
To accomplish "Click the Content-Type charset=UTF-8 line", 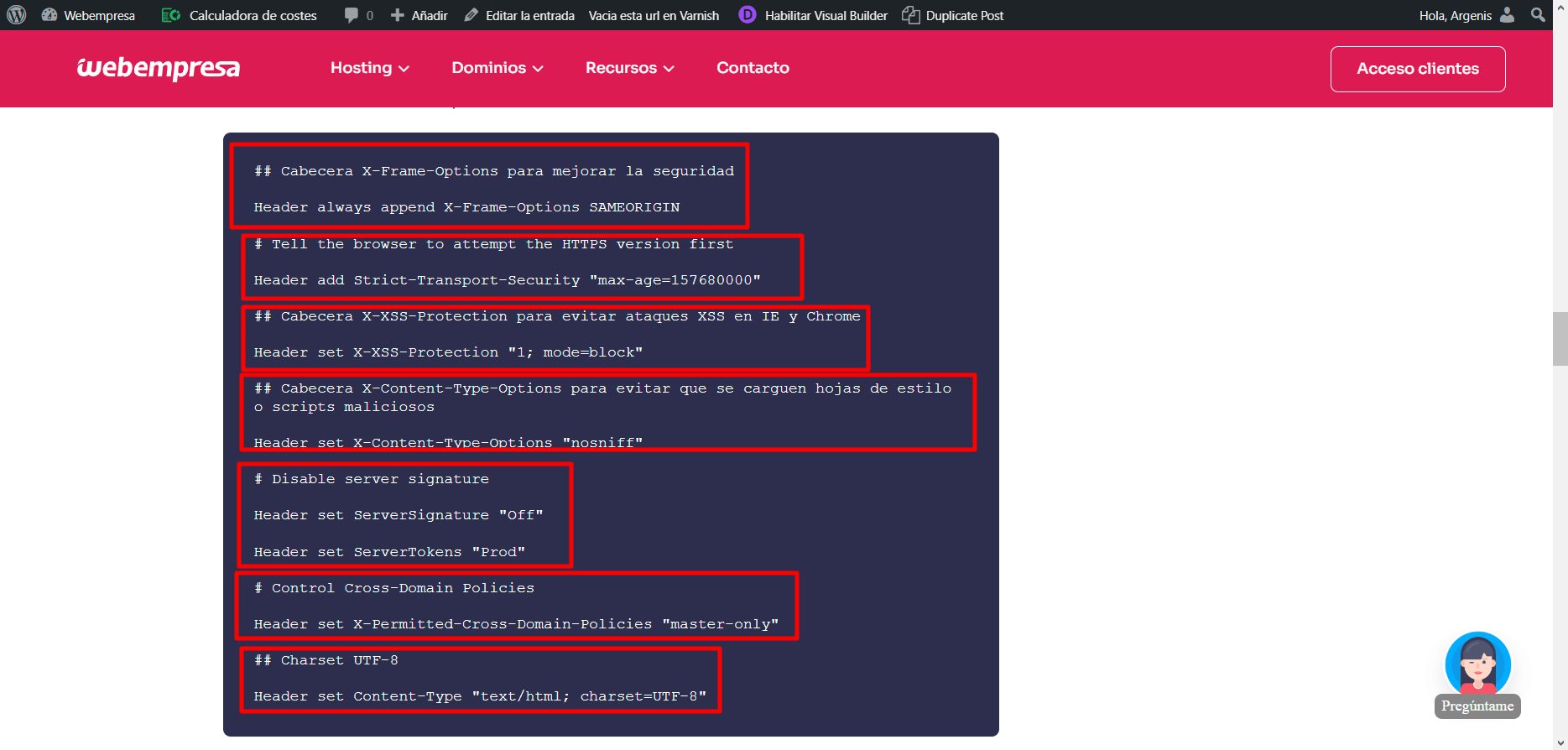I will (480, 696).
